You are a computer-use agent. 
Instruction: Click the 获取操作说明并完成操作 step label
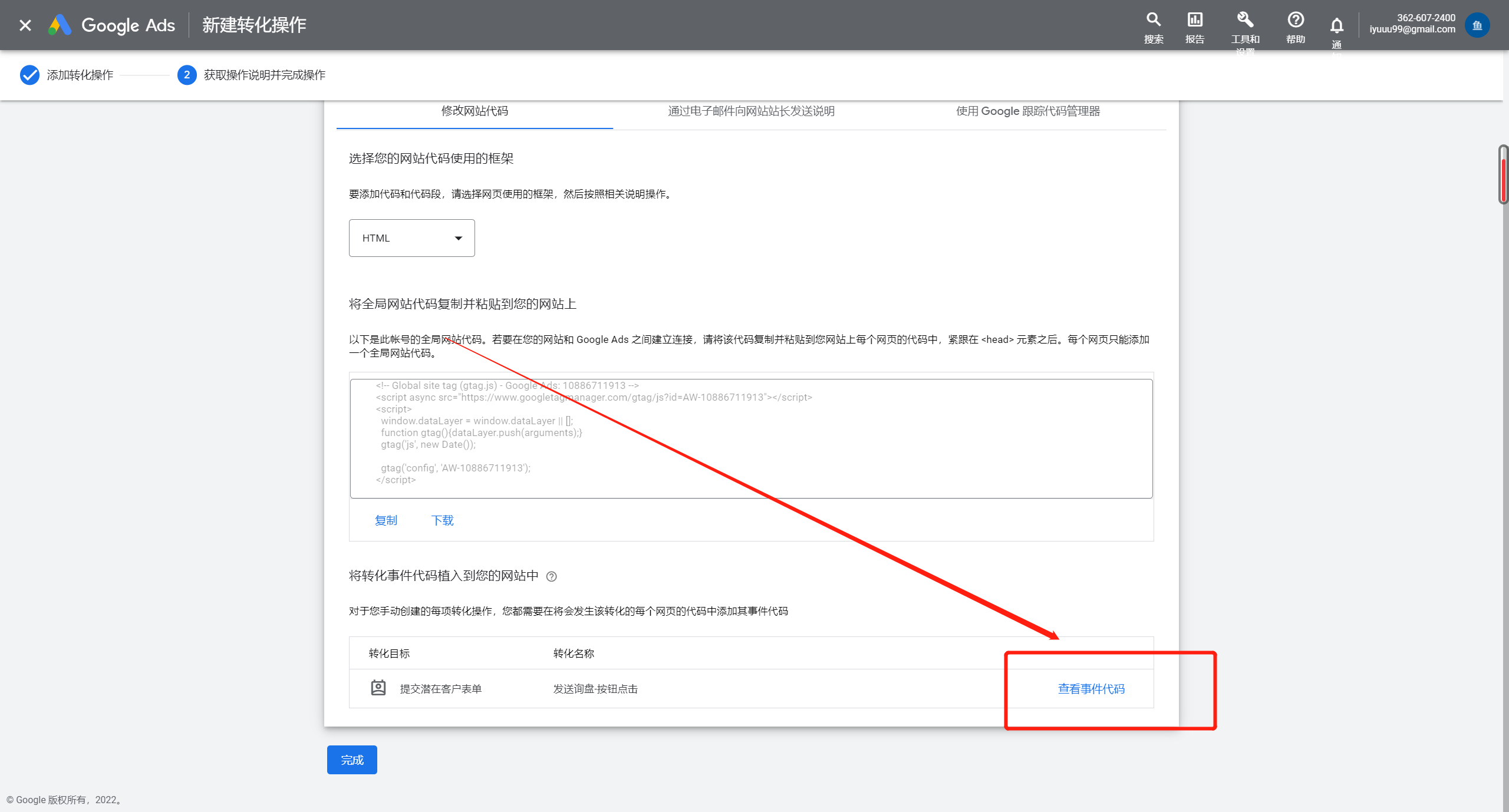pos(265,75)
